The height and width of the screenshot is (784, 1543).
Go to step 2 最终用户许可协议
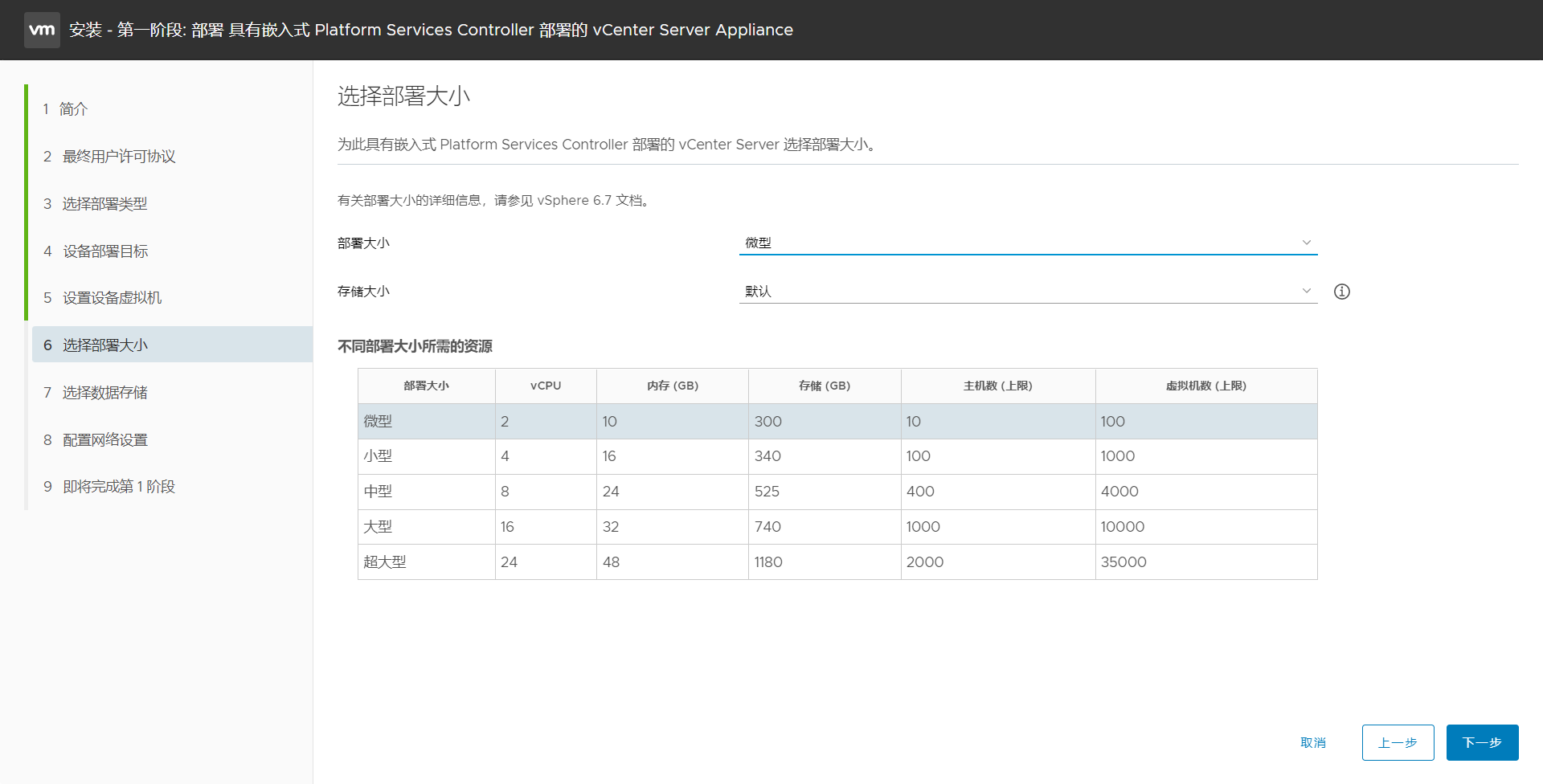(109, 156)
